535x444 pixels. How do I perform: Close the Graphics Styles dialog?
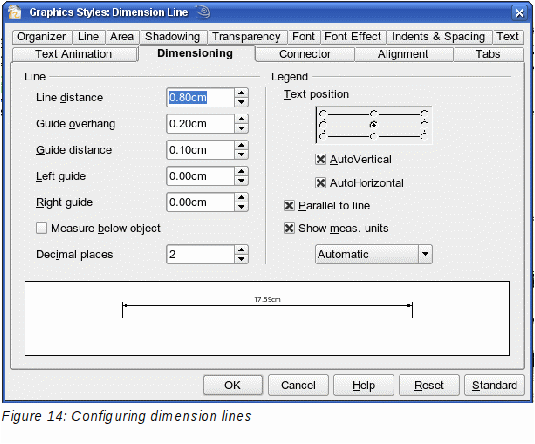(x=519, y=13)
